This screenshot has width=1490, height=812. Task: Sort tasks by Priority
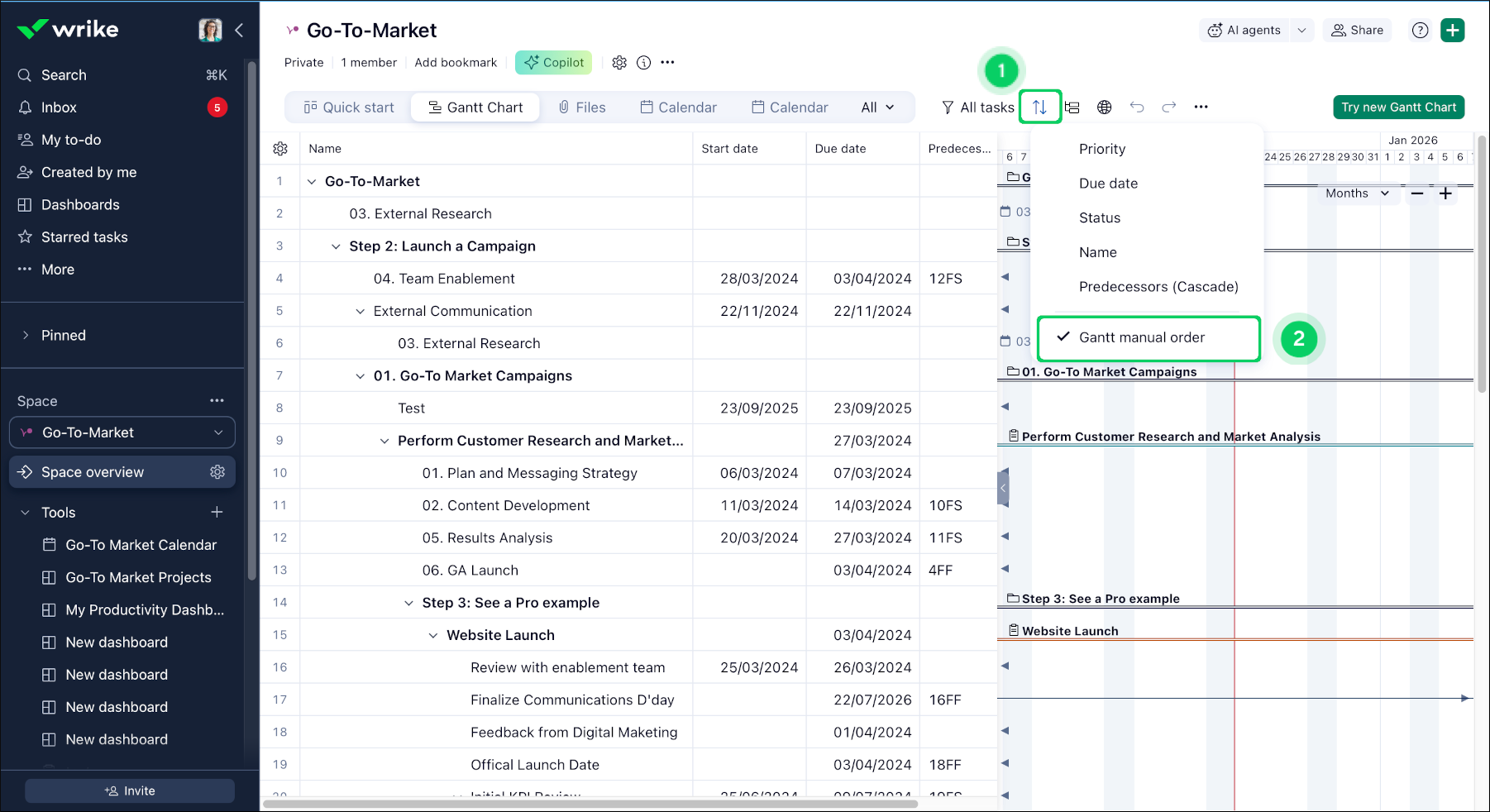[x=1101, y=149]
